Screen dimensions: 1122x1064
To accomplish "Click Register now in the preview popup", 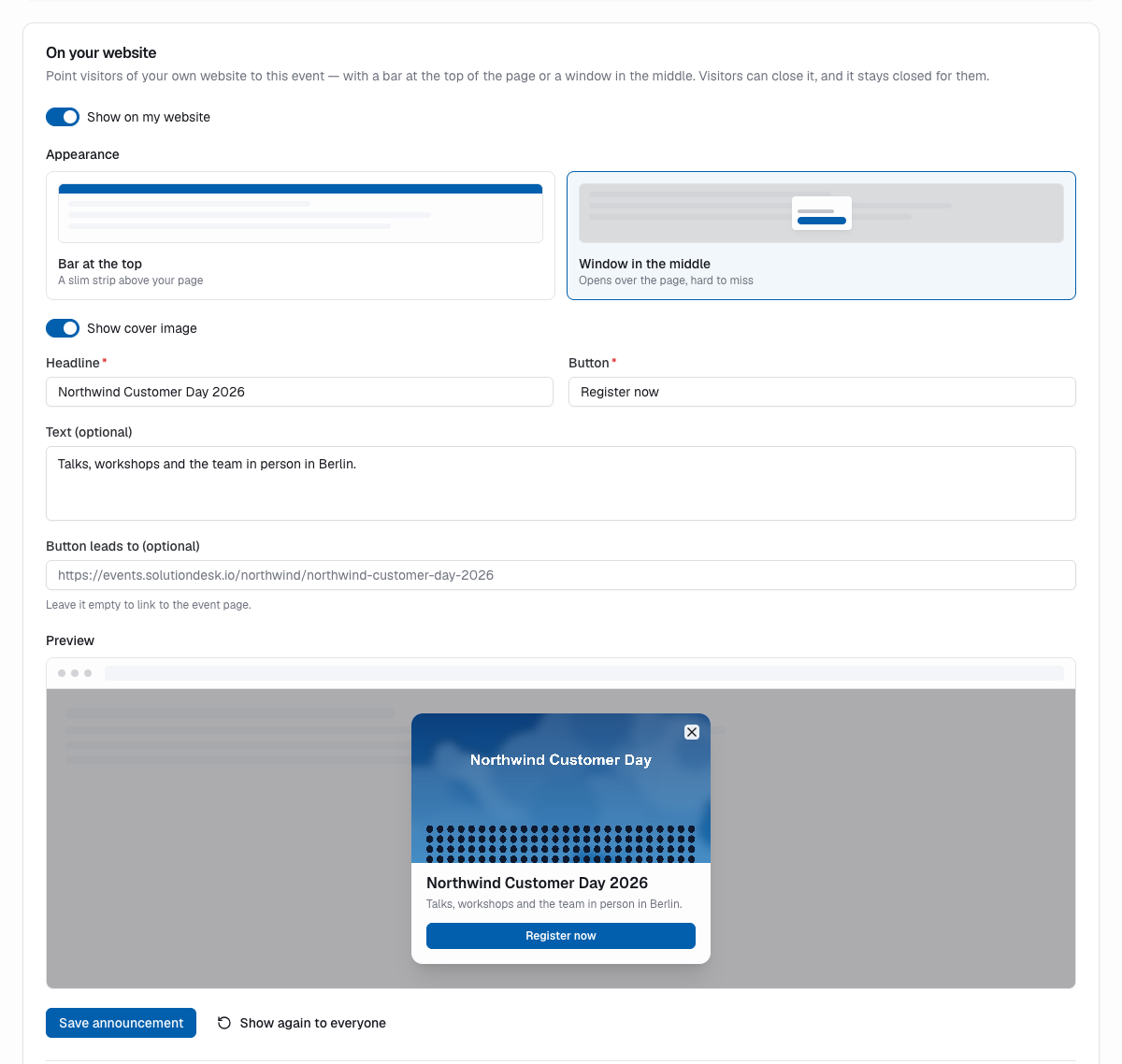I will tap(561, 936).
